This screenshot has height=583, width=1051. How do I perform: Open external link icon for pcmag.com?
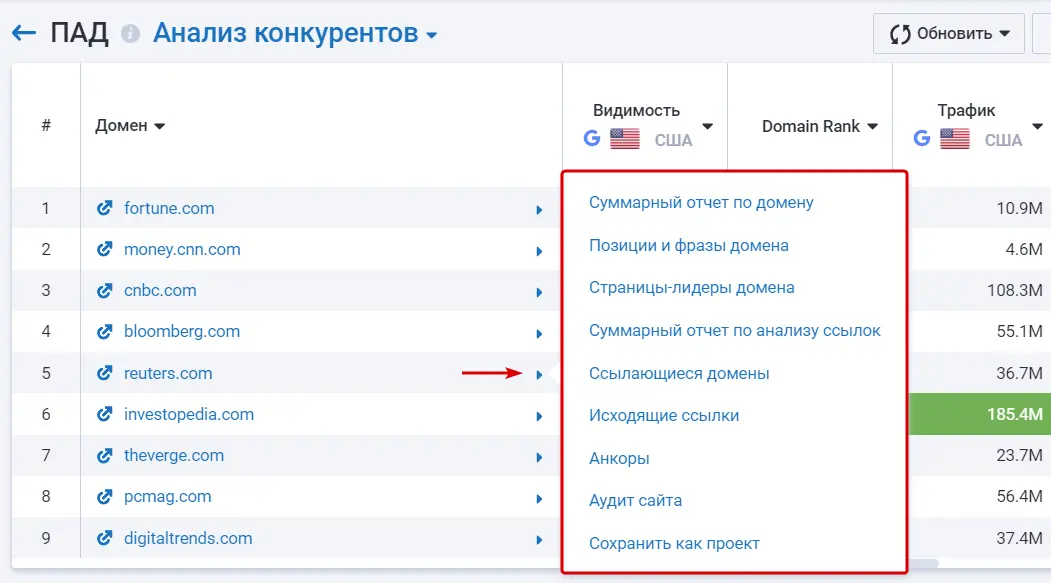[105, 497]
